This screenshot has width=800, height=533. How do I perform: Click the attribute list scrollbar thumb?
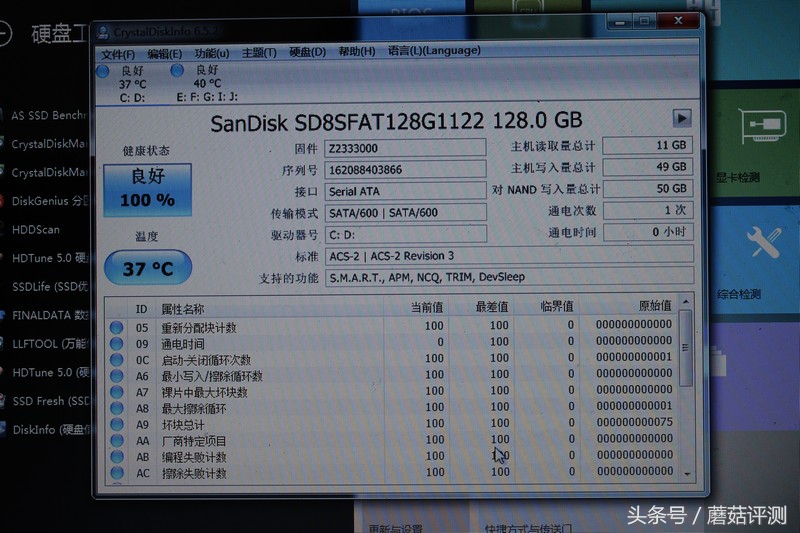[x=686, y=347]
